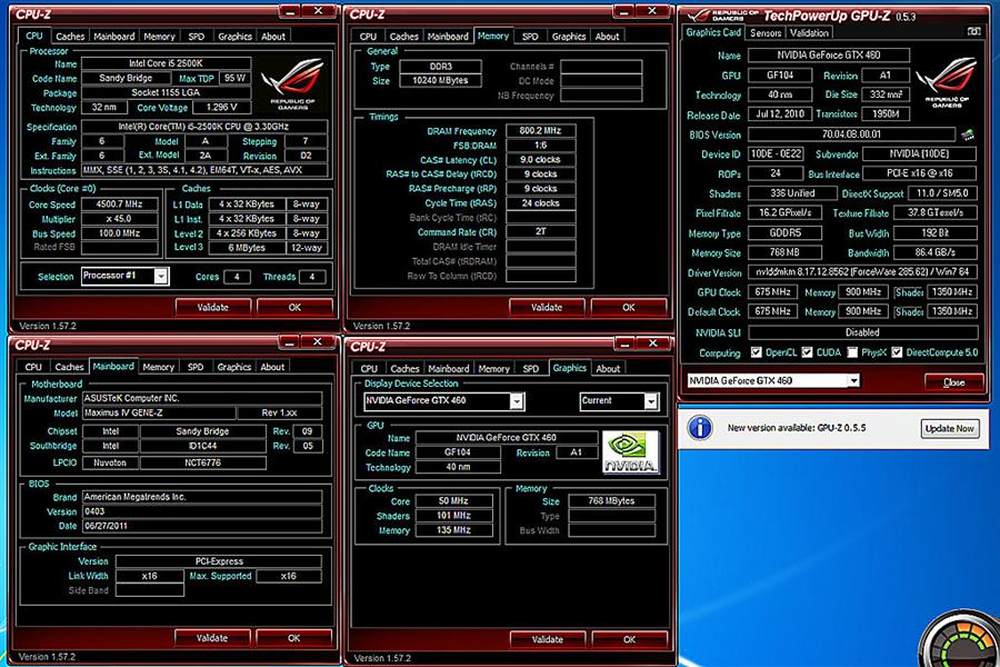Click the memory Size value 10240 MBytes
This screenshot has width=1000, height=667.
click(x=440, y=80)
